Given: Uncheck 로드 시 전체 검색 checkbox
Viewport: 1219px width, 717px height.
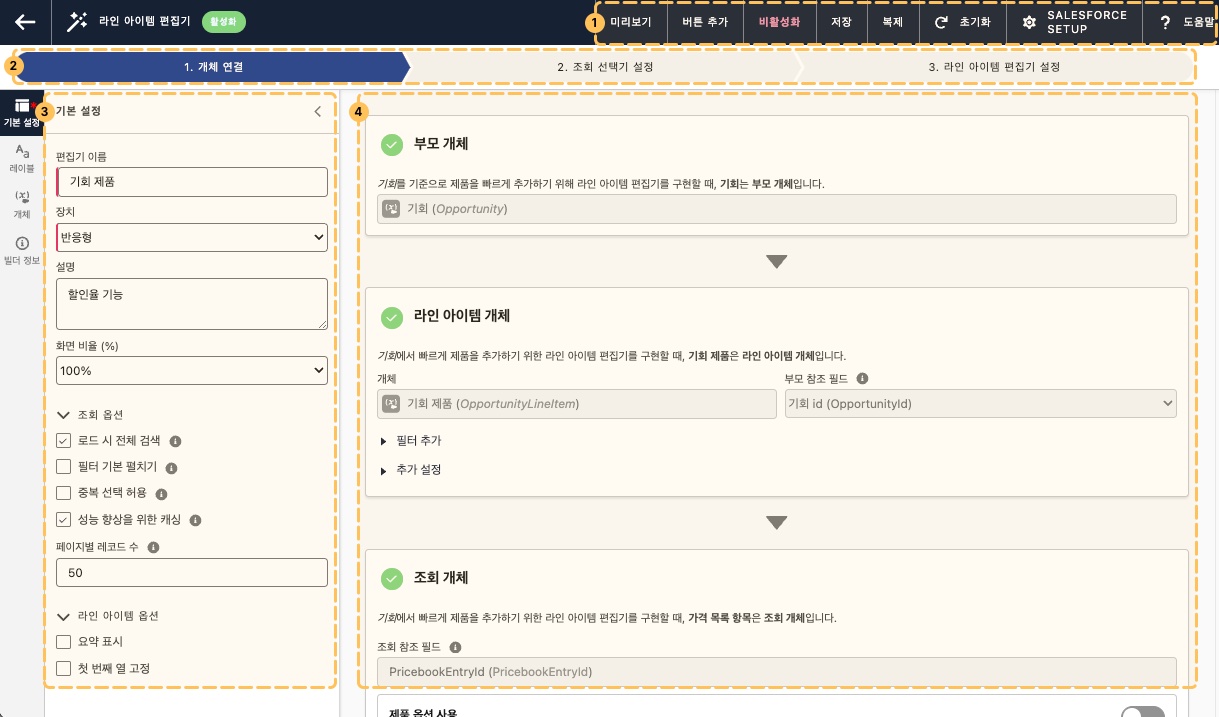Looking at the screenshot, I should pos(64,440).
